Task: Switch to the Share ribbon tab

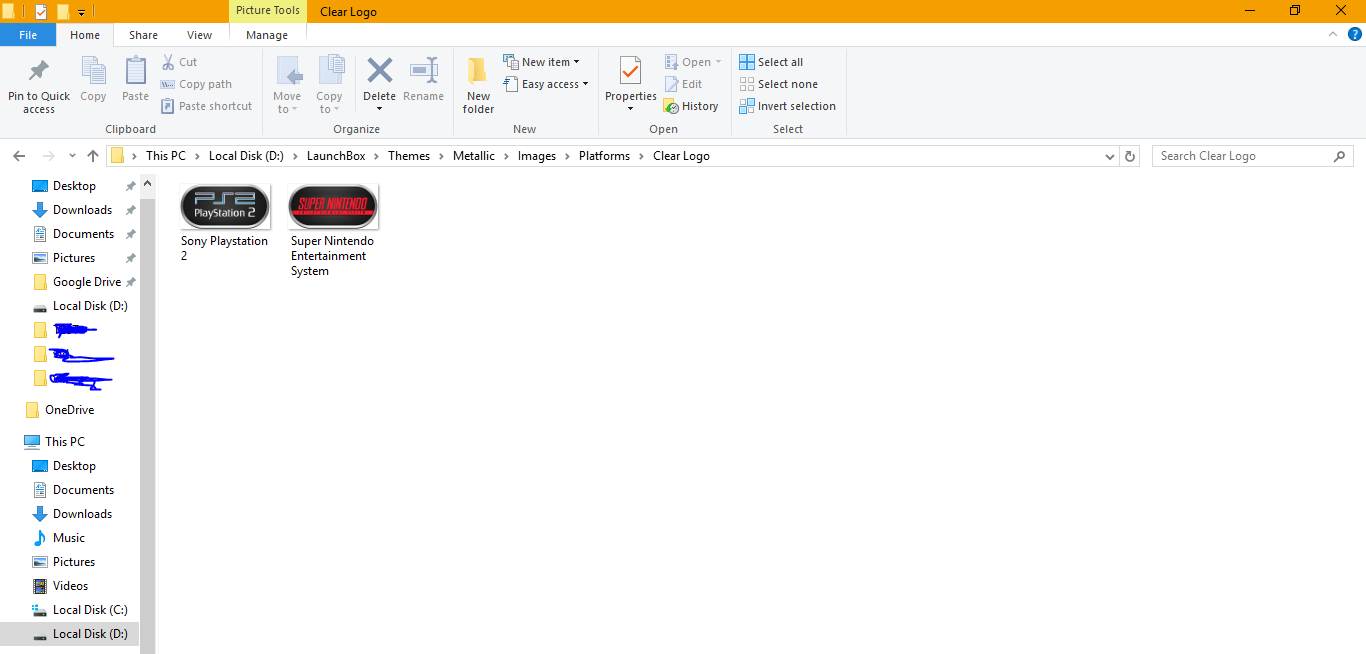Action: 143,35
